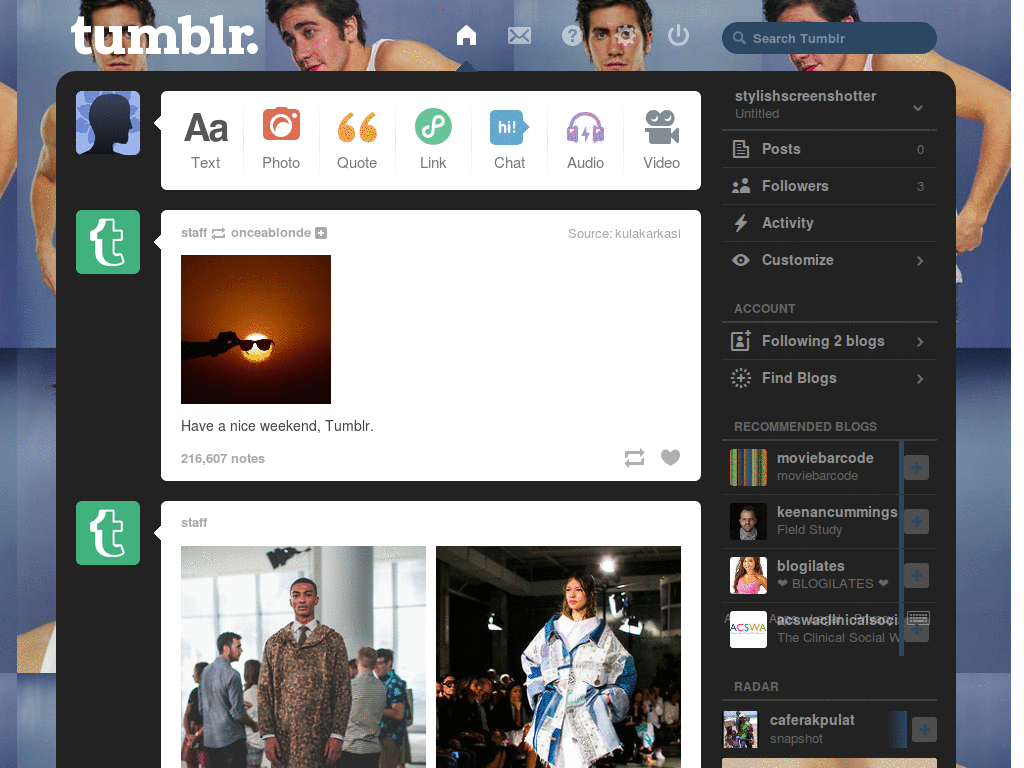The height and width of the screenshot is (768, 1024).
Task: Open Find Blogs
Action: coord(829,378)
